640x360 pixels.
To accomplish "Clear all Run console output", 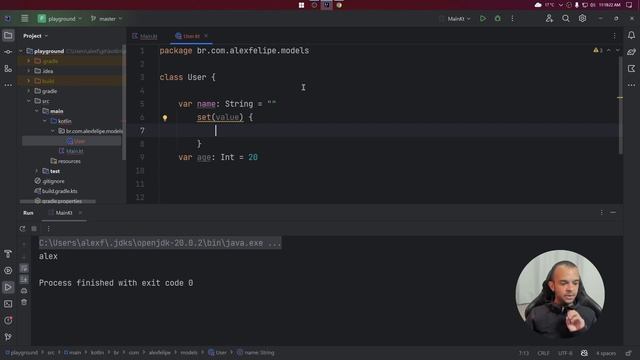I will coord(24,302).
